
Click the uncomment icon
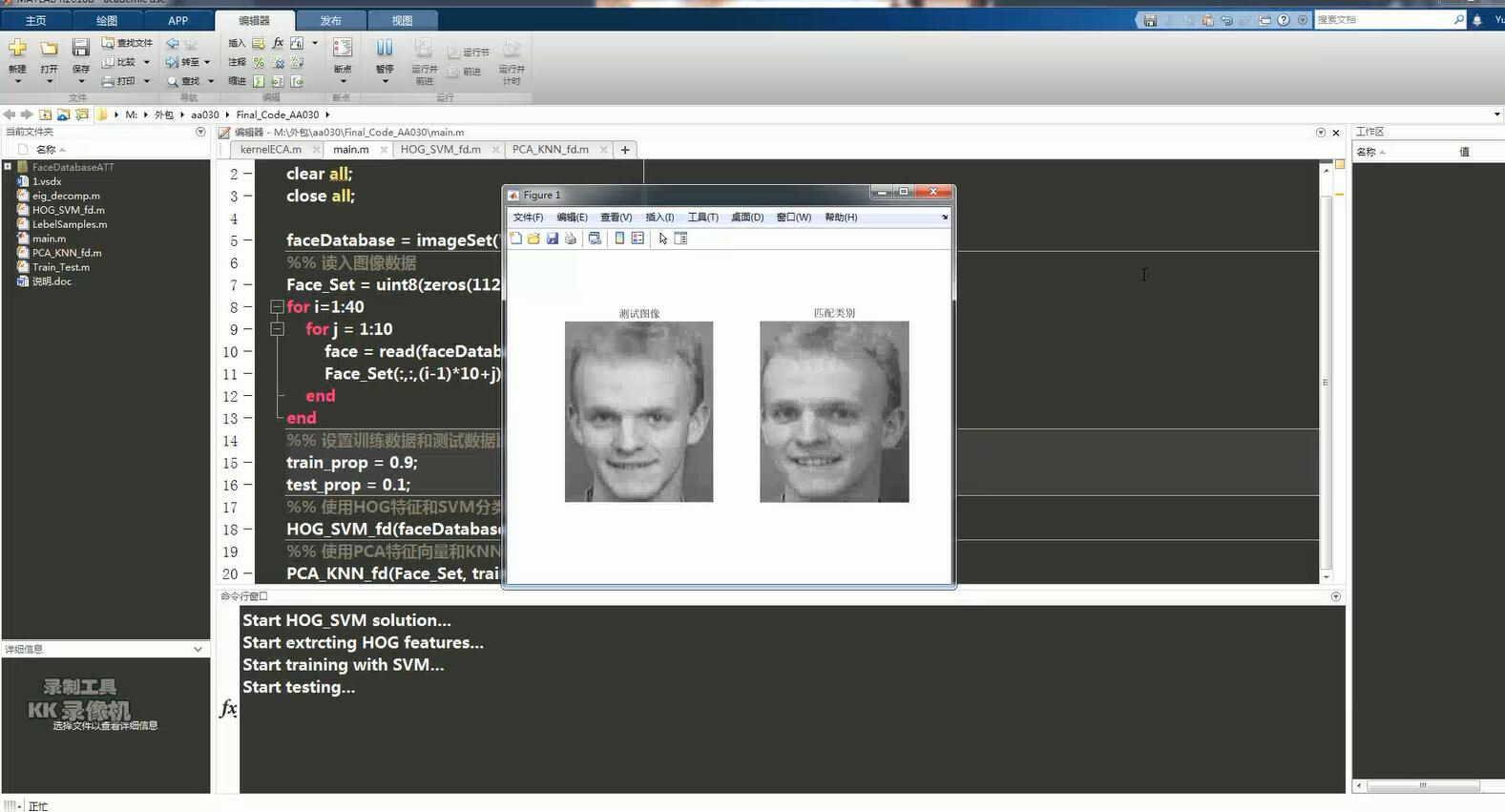[x=278, y=62]
